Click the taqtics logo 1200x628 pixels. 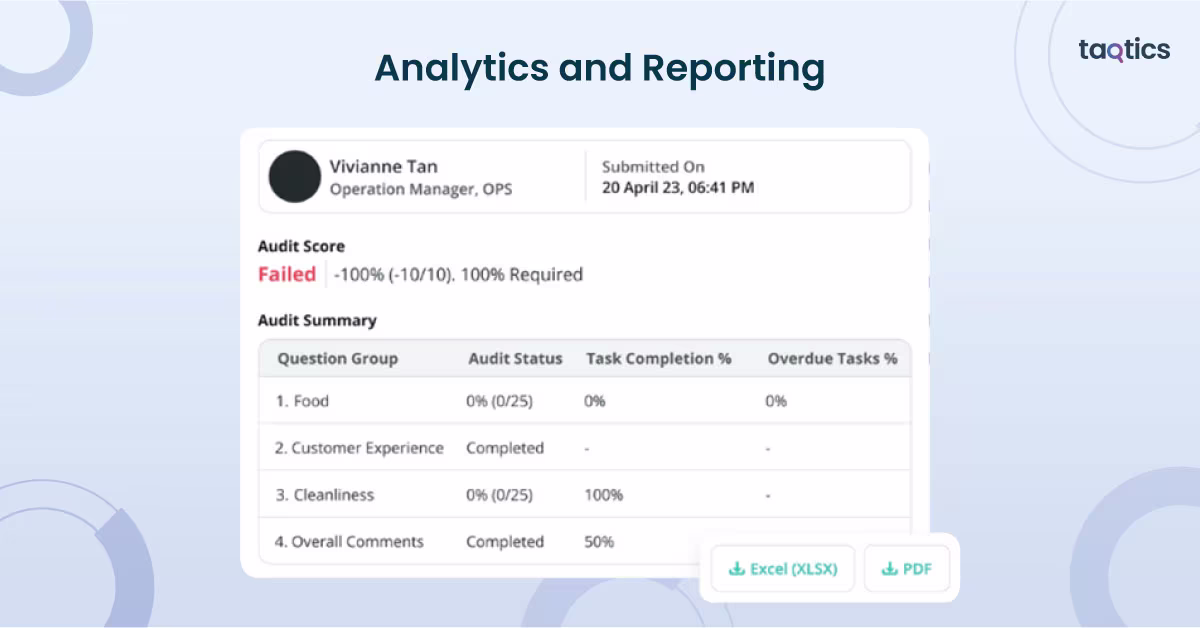1124,50
